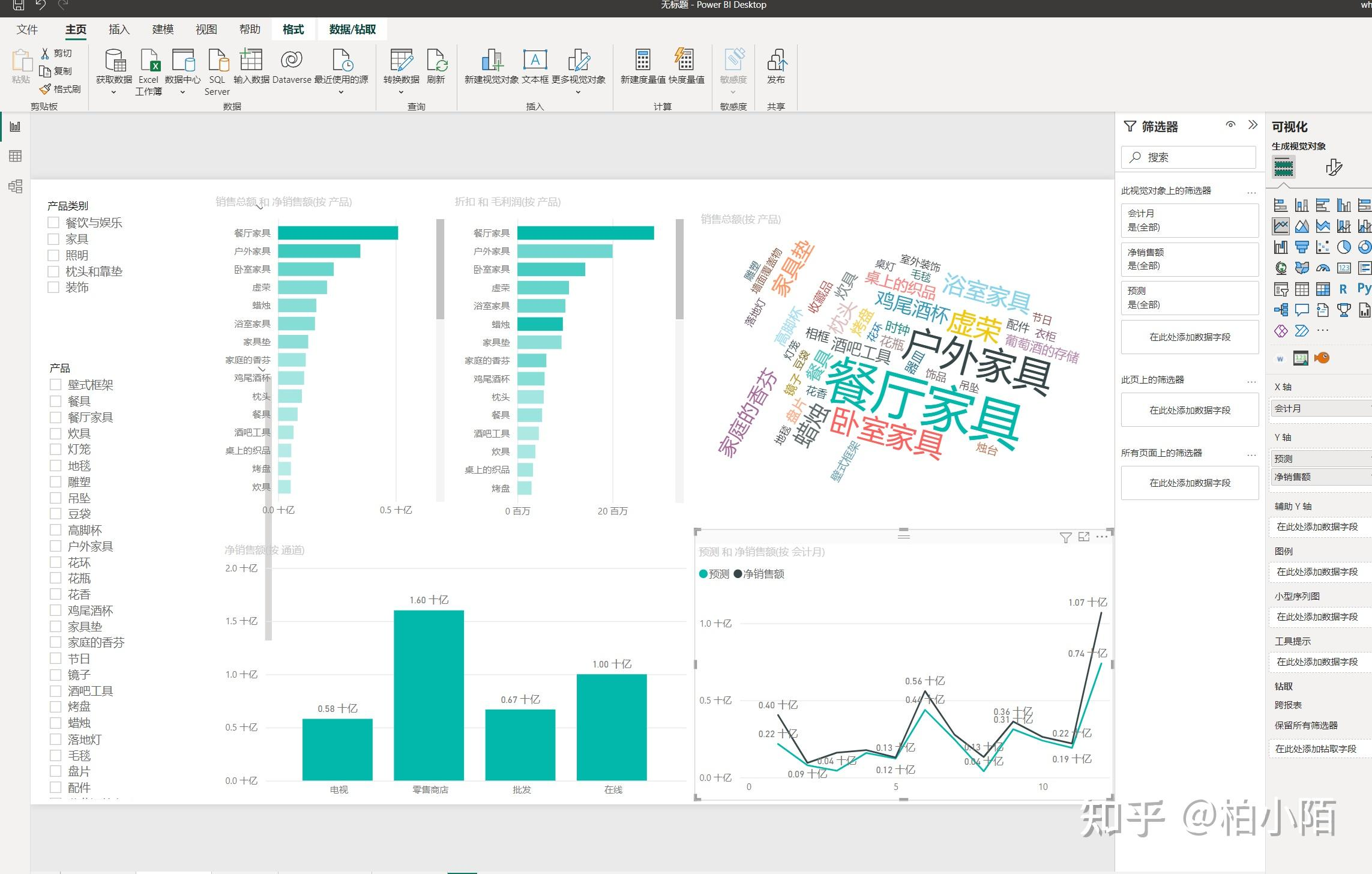The height and width of the screenshot is (874, 1372).
Task: Open the 建模 ribbon tab
Action: coord(163,29)
